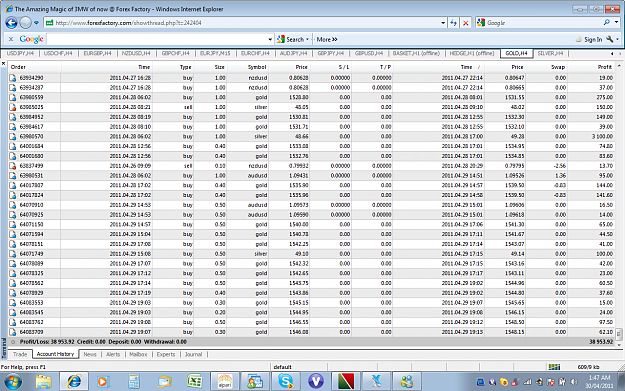Expand the address bar URL dropdown
The height and width of the screenshot is (391, 625).
443,23
